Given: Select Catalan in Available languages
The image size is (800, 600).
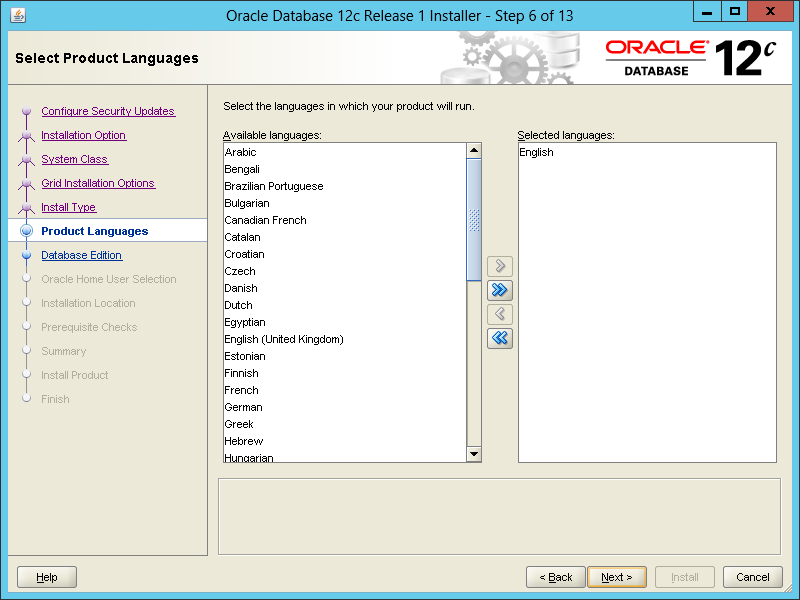Looking at the screenshot, I should [x=345, y=237].
